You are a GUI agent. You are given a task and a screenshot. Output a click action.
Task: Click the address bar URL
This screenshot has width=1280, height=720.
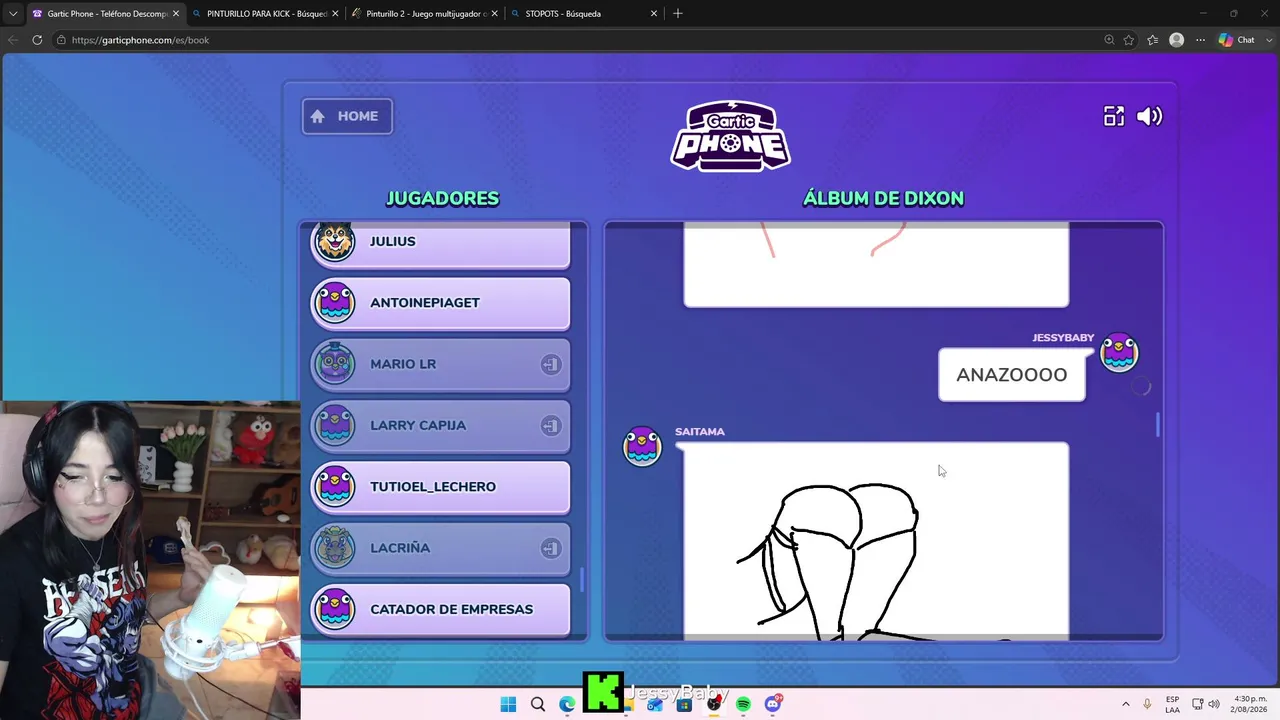click(x=140, y=40)
